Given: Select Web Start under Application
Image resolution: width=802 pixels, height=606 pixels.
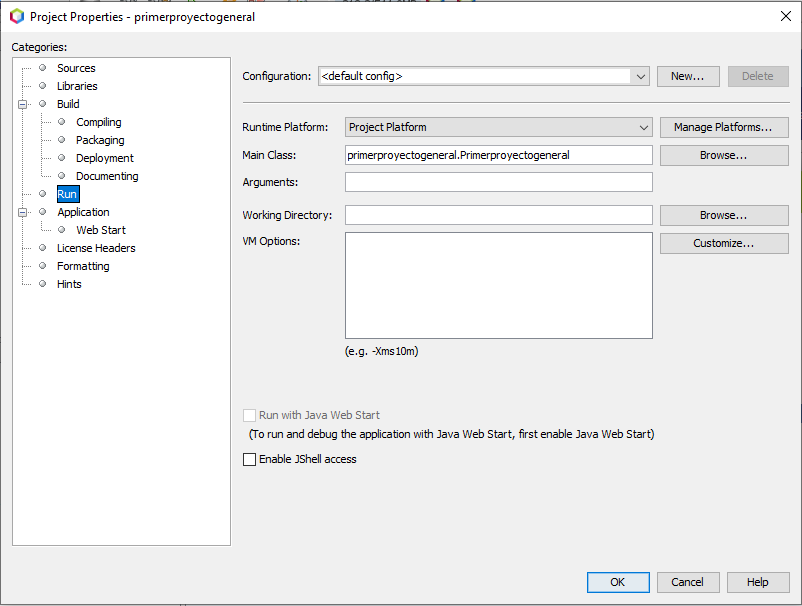Looking at the screenshot, I should pyautogui.click(x=100, y=230).
